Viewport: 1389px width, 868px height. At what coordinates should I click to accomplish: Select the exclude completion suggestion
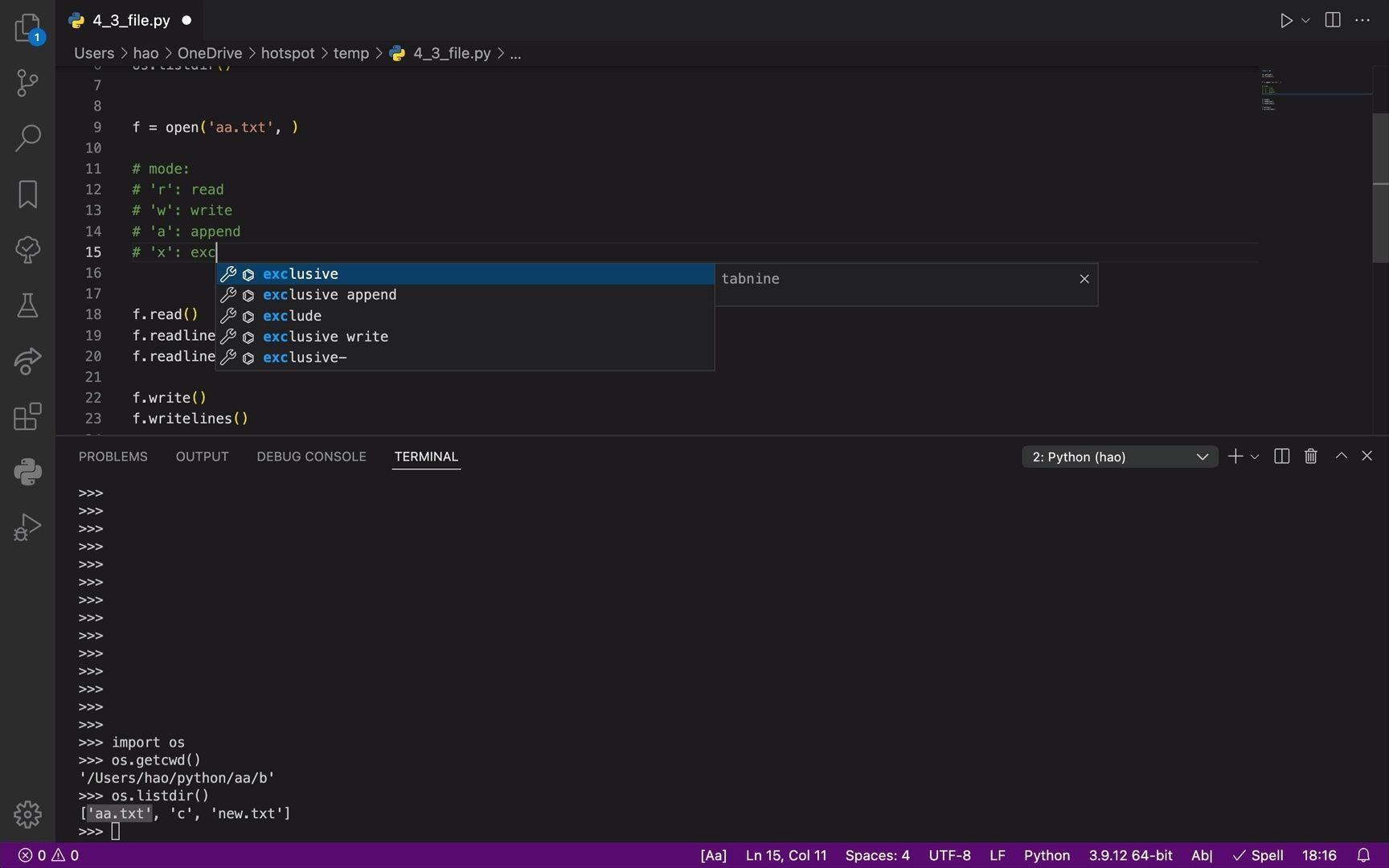point(292,316)
